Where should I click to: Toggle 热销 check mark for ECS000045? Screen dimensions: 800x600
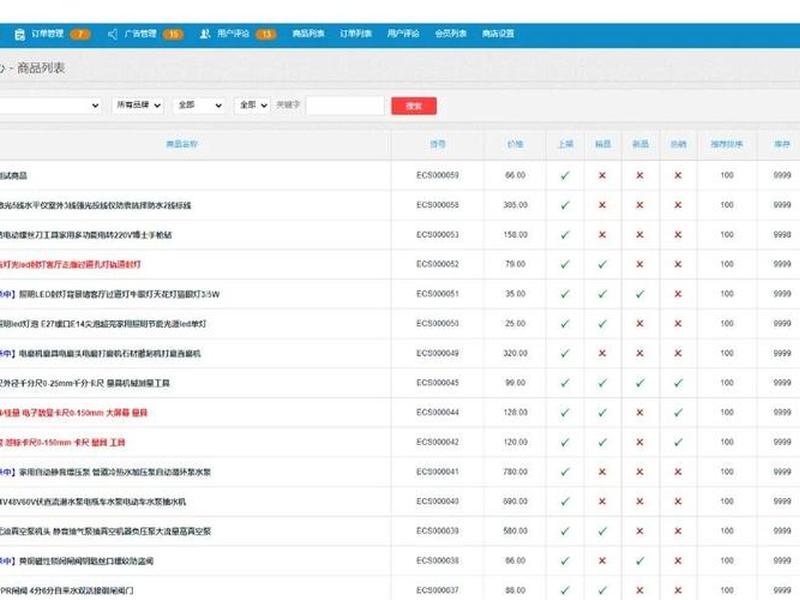(678, 383)
